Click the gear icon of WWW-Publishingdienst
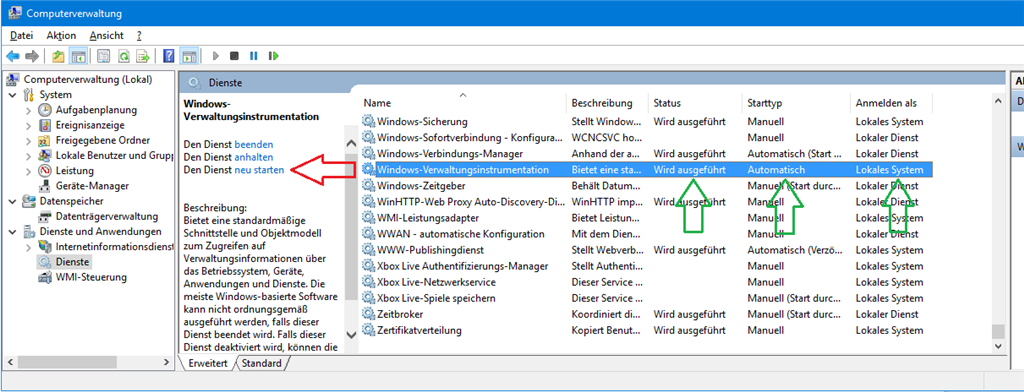 (369, 250)
